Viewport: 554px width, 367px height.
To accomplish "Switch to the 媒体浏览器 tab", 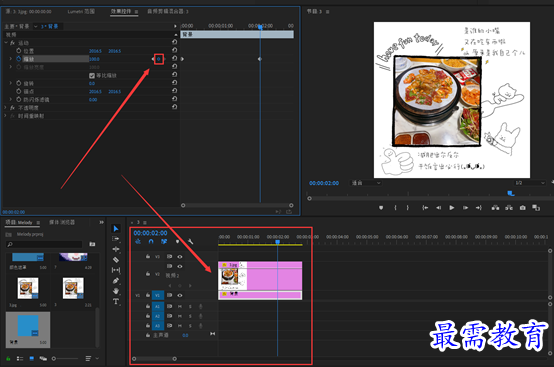I will pos(62,222).
